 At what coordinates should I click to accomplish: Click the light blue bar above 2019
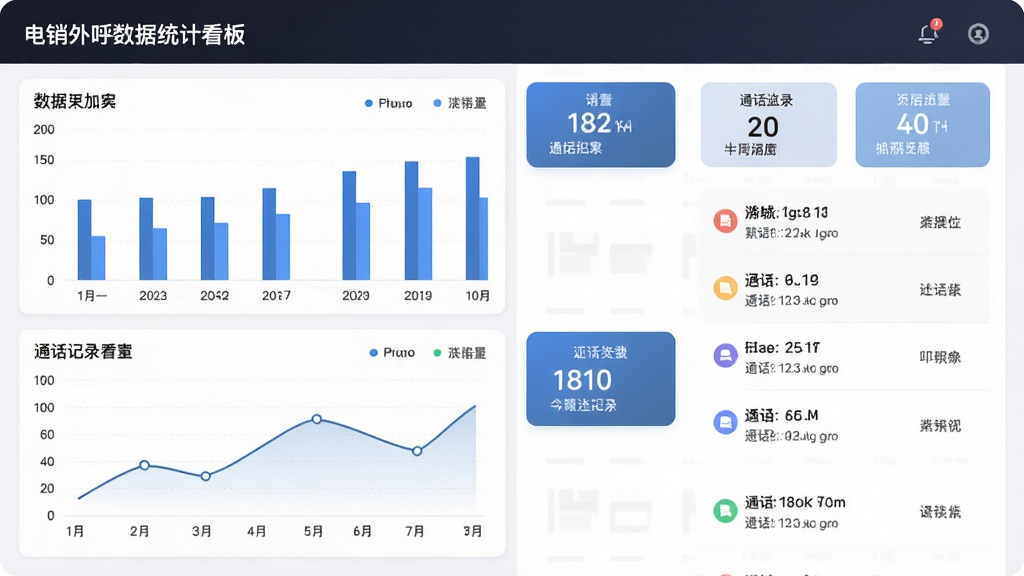point(425,234)
